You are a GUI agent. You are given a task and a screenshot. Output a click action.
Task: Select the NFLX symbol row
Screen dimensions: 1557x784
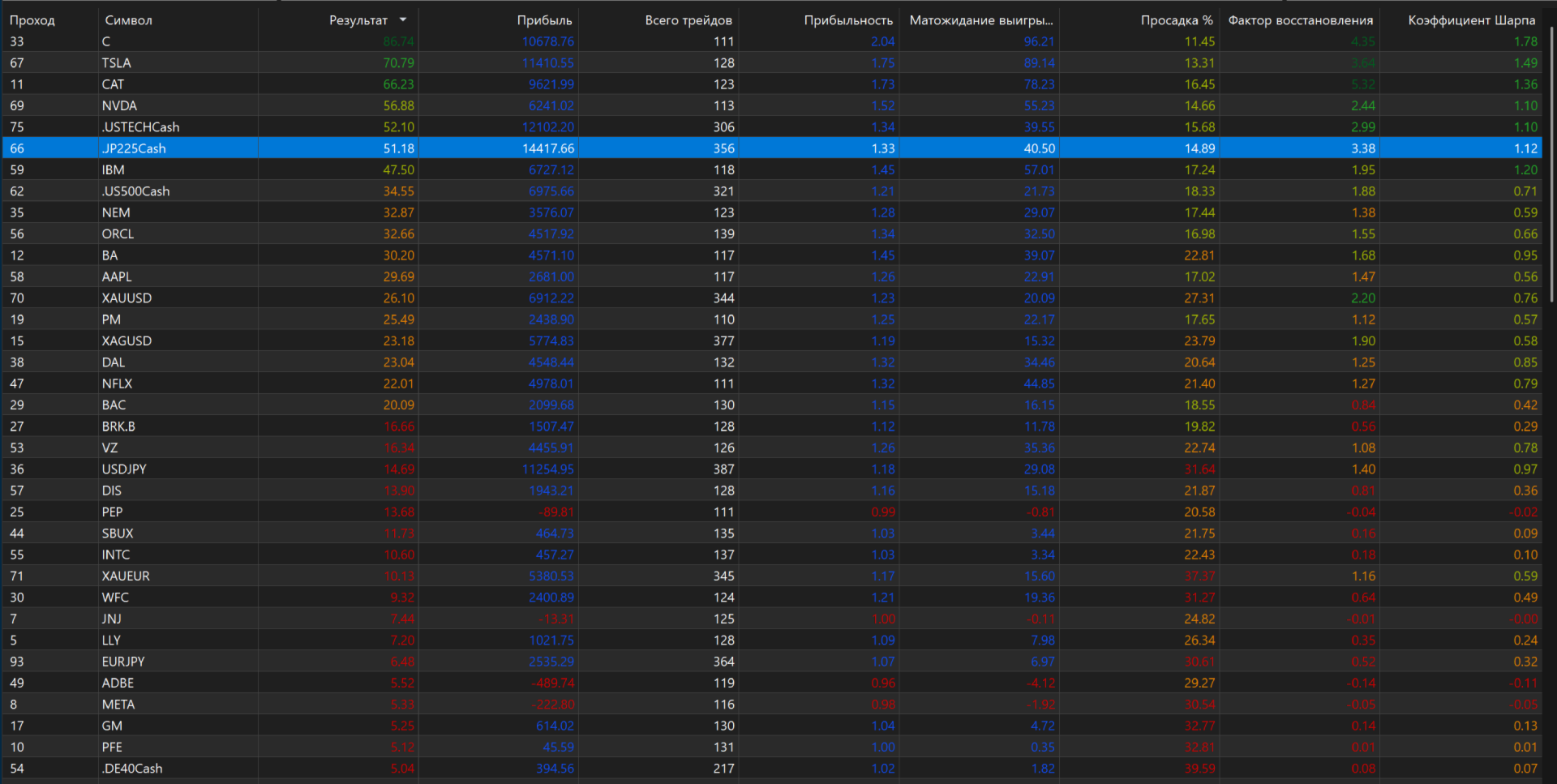click(772, 383)
